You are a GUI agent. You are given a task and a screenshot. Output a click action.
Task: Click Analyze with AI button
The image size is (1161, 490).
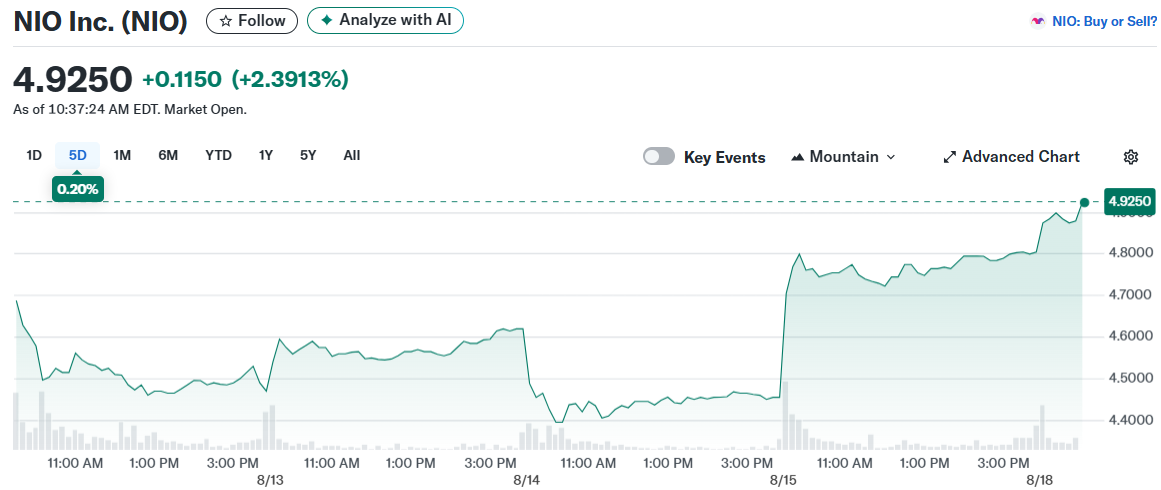[x=385, y=21]
